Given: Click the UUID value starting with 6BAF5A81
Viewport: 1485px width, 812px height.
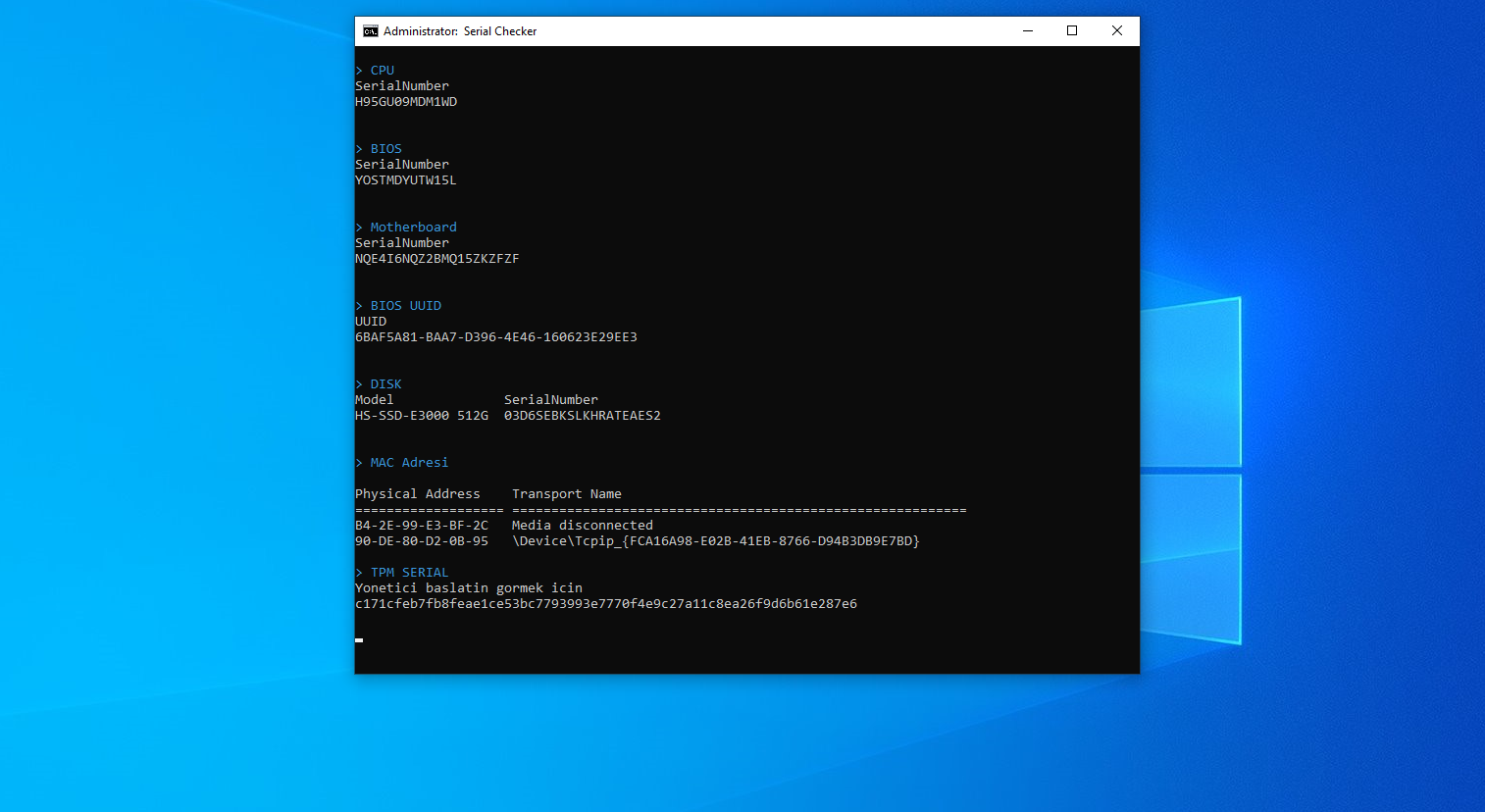Looking at the screenshot, I should 496,337.
